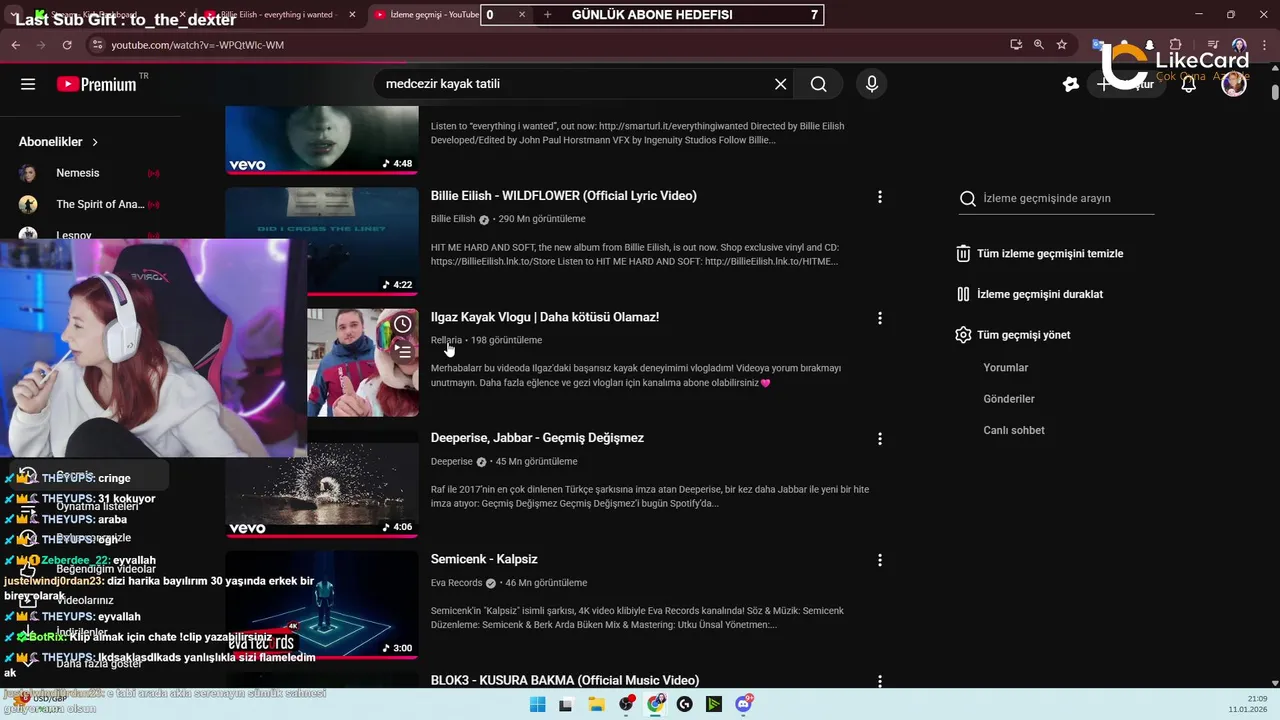Open the Windows Start menu

tap(537, 704)
